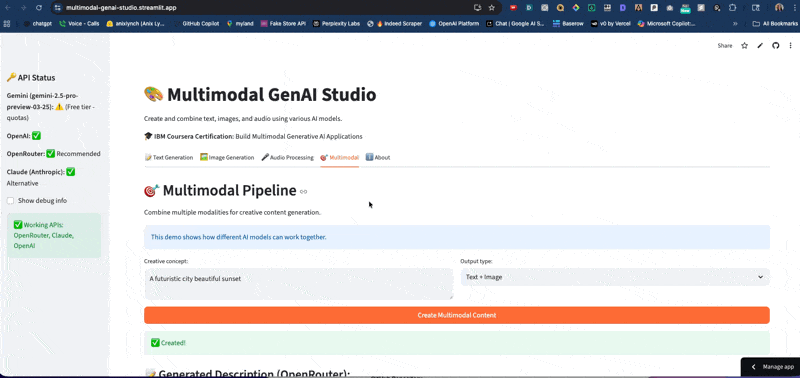Open the Streamlit app three-dot menu
The width and height of the screenshot is (800, 378).
[790, 45]
